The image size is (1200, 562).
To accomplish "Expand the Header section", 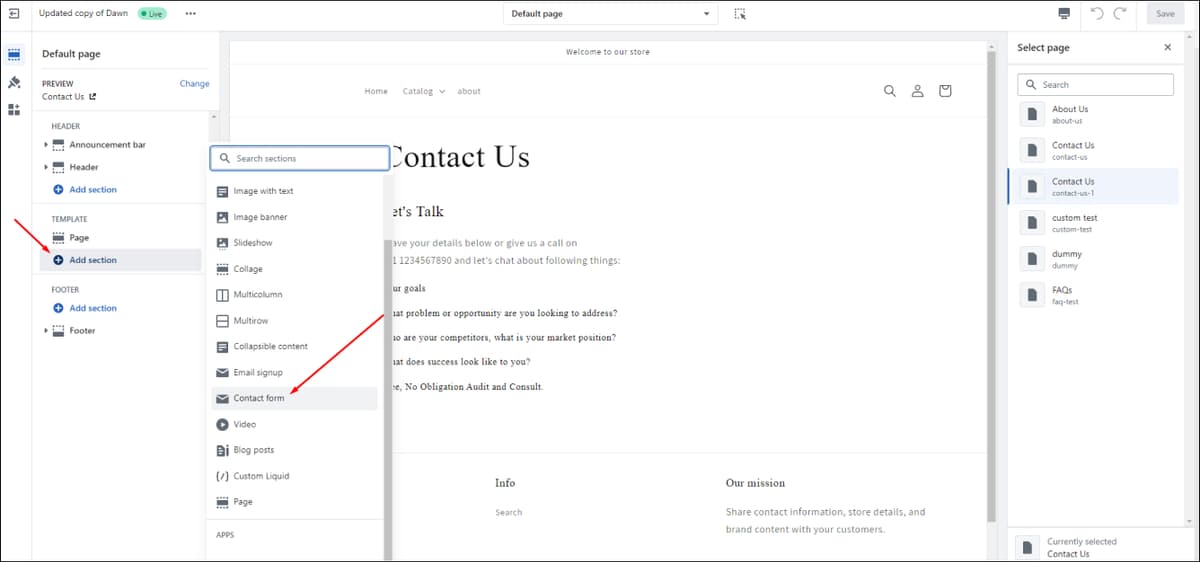I will (46, 167).
